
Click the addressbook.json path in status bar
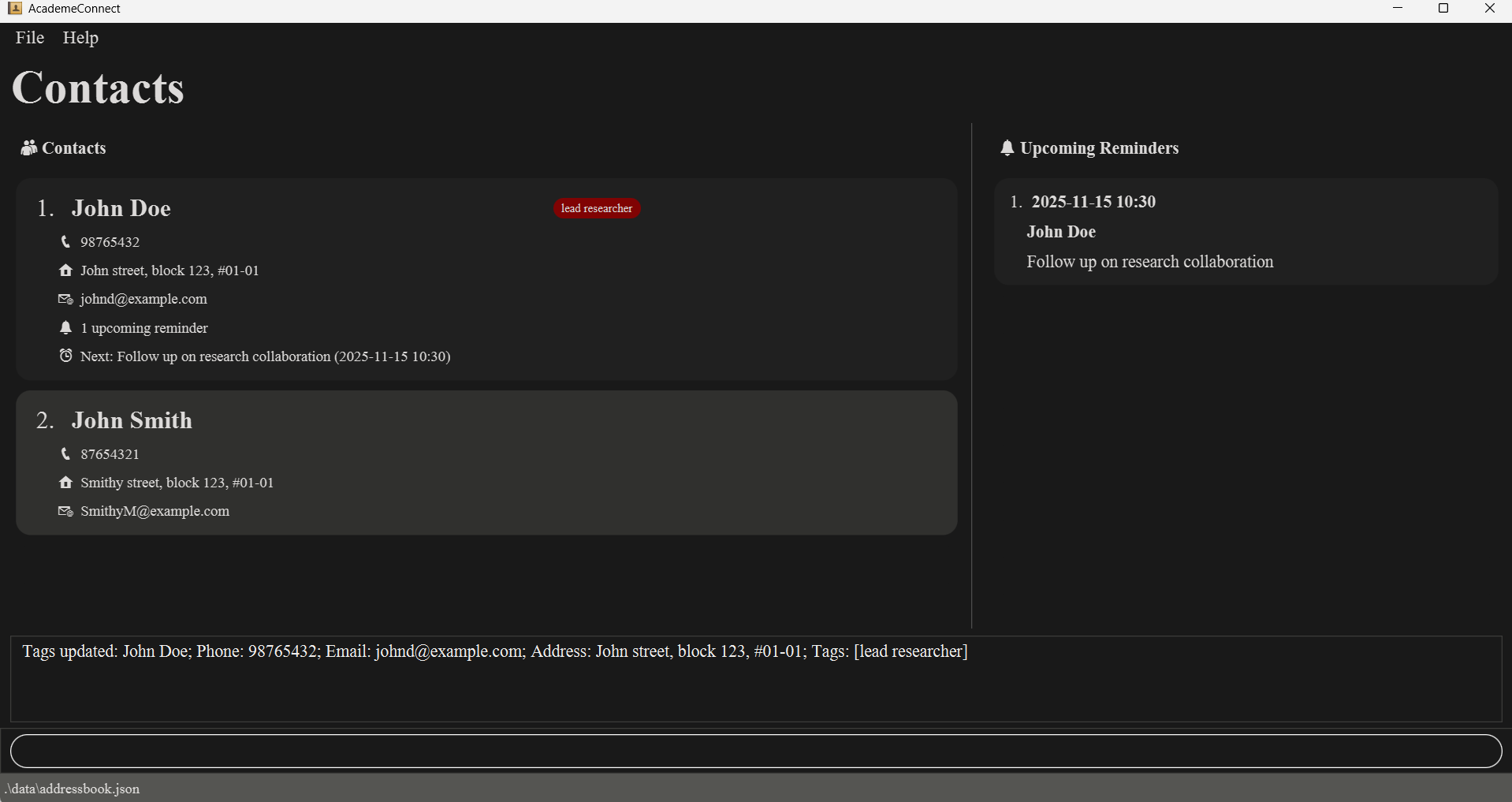(73, 789)
